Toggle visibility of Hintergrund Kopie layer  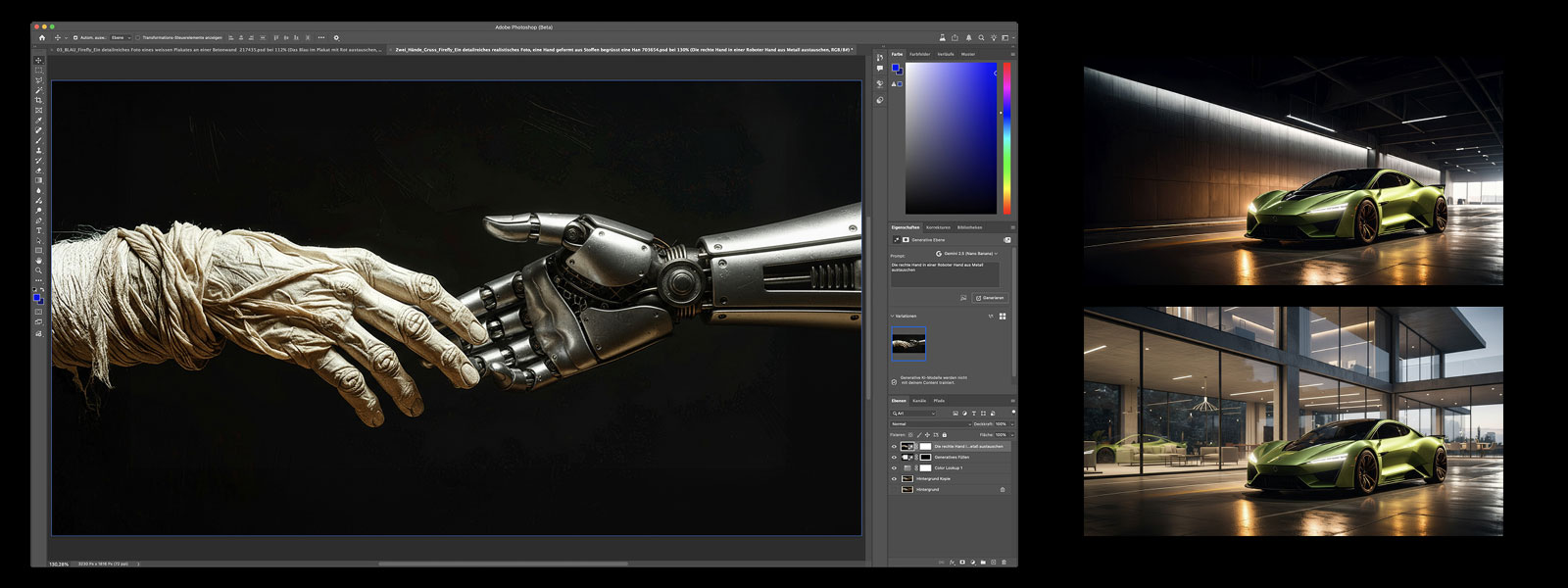[x=894, y=479]
